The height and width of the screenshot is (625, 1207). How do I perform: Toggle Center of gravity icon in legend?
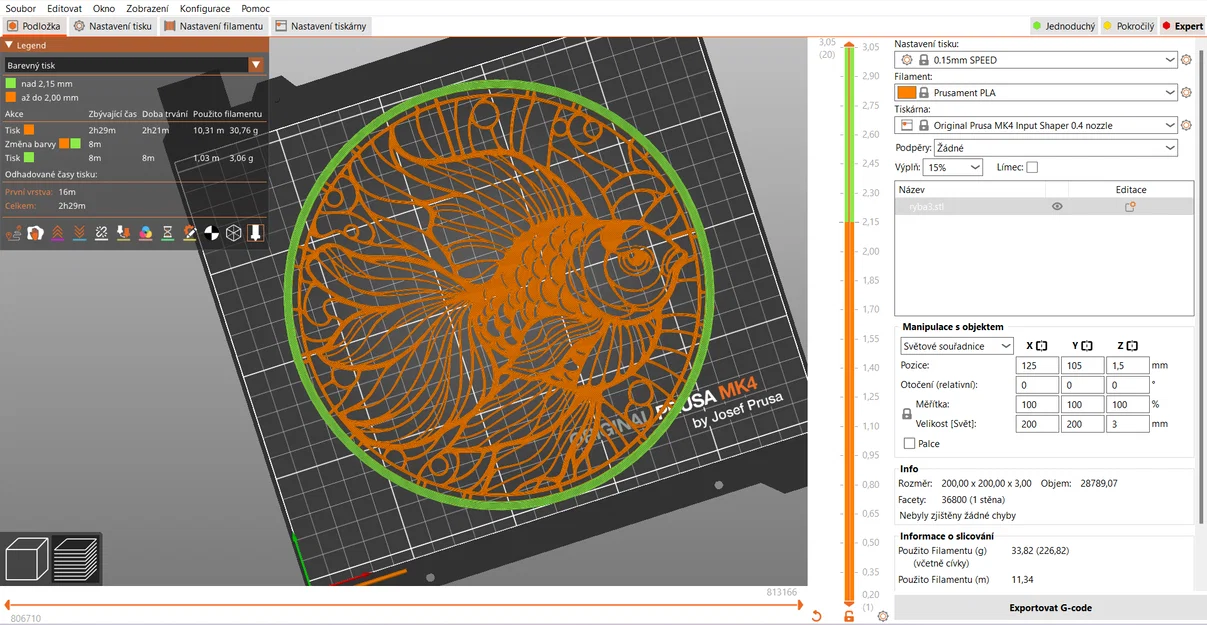[212, 233]
